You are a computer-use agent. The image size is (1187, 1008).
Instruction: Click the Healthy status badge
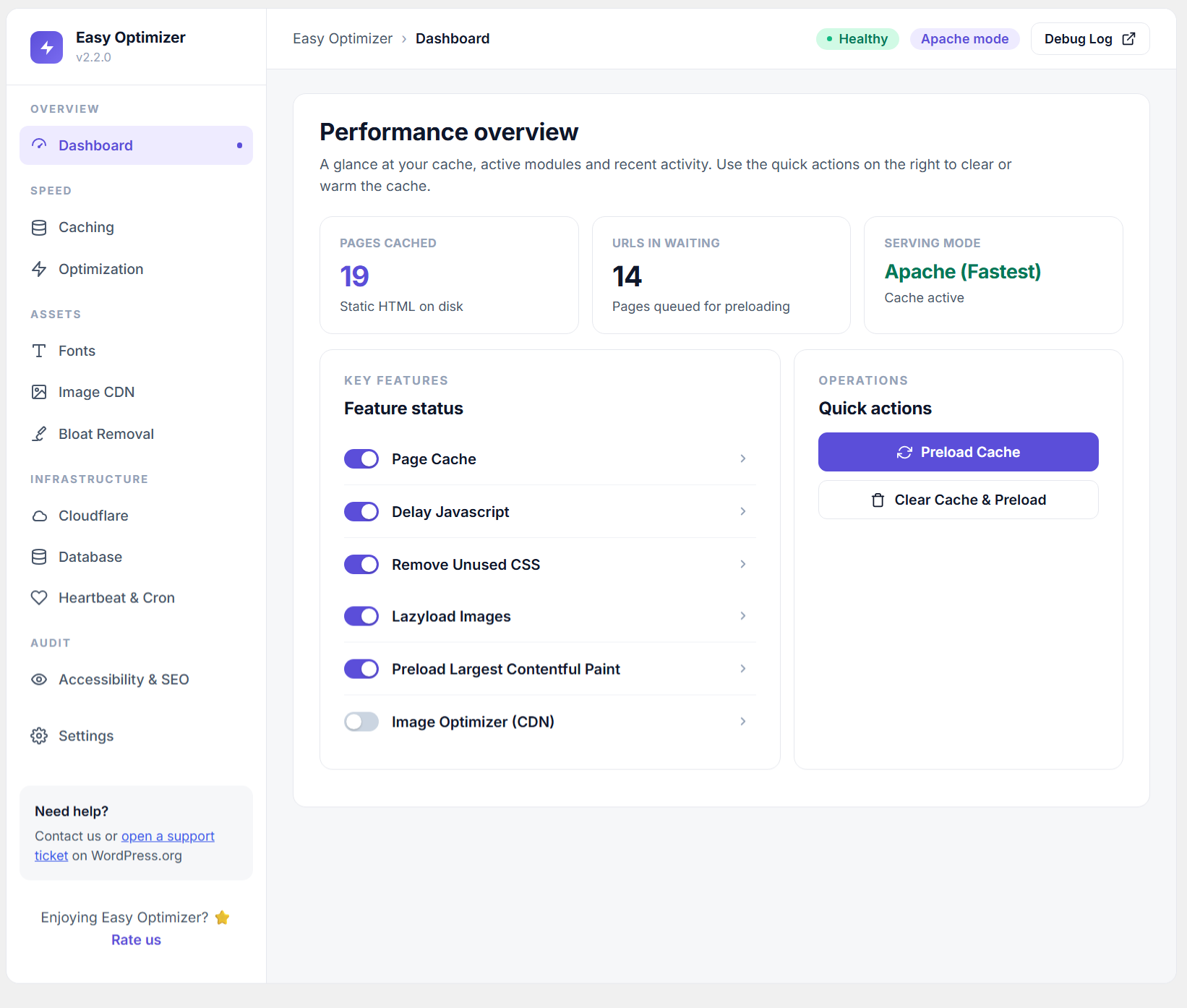click(857, 39)
